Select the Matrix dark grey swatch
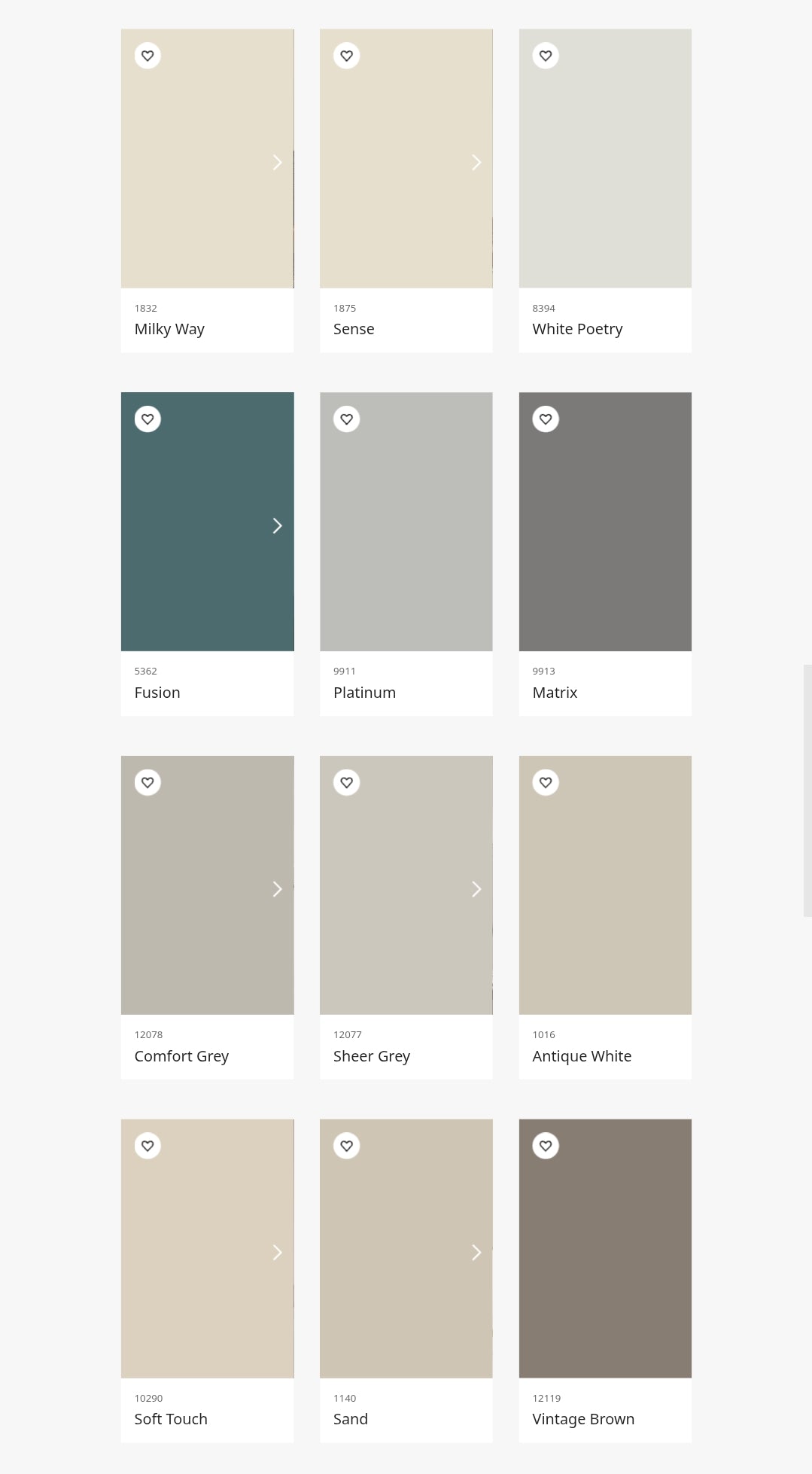 [605, 522]
